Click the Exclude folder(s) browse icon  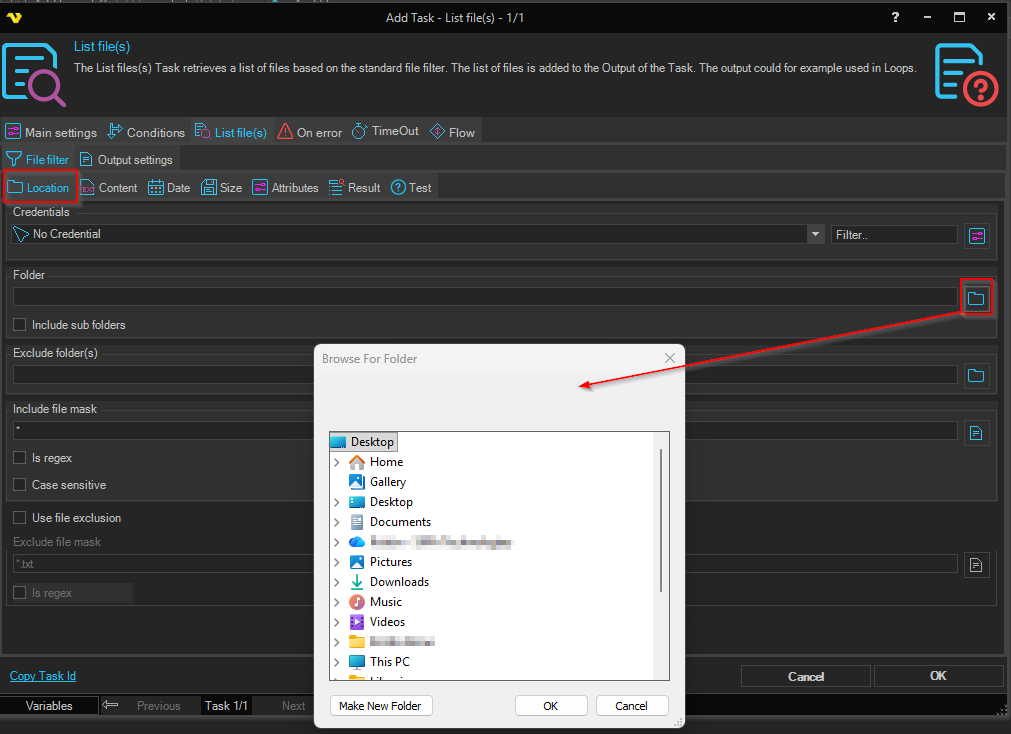(x=976, y=376)
